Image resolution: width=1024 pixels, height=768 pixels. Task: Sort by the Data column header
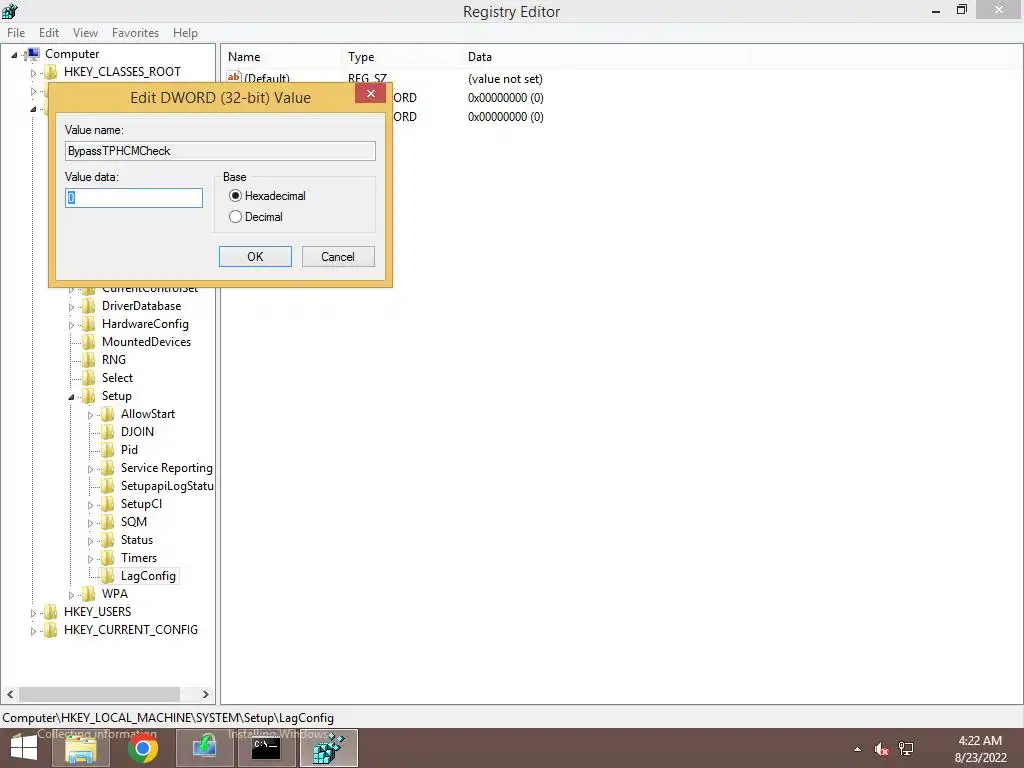[605, 57]
